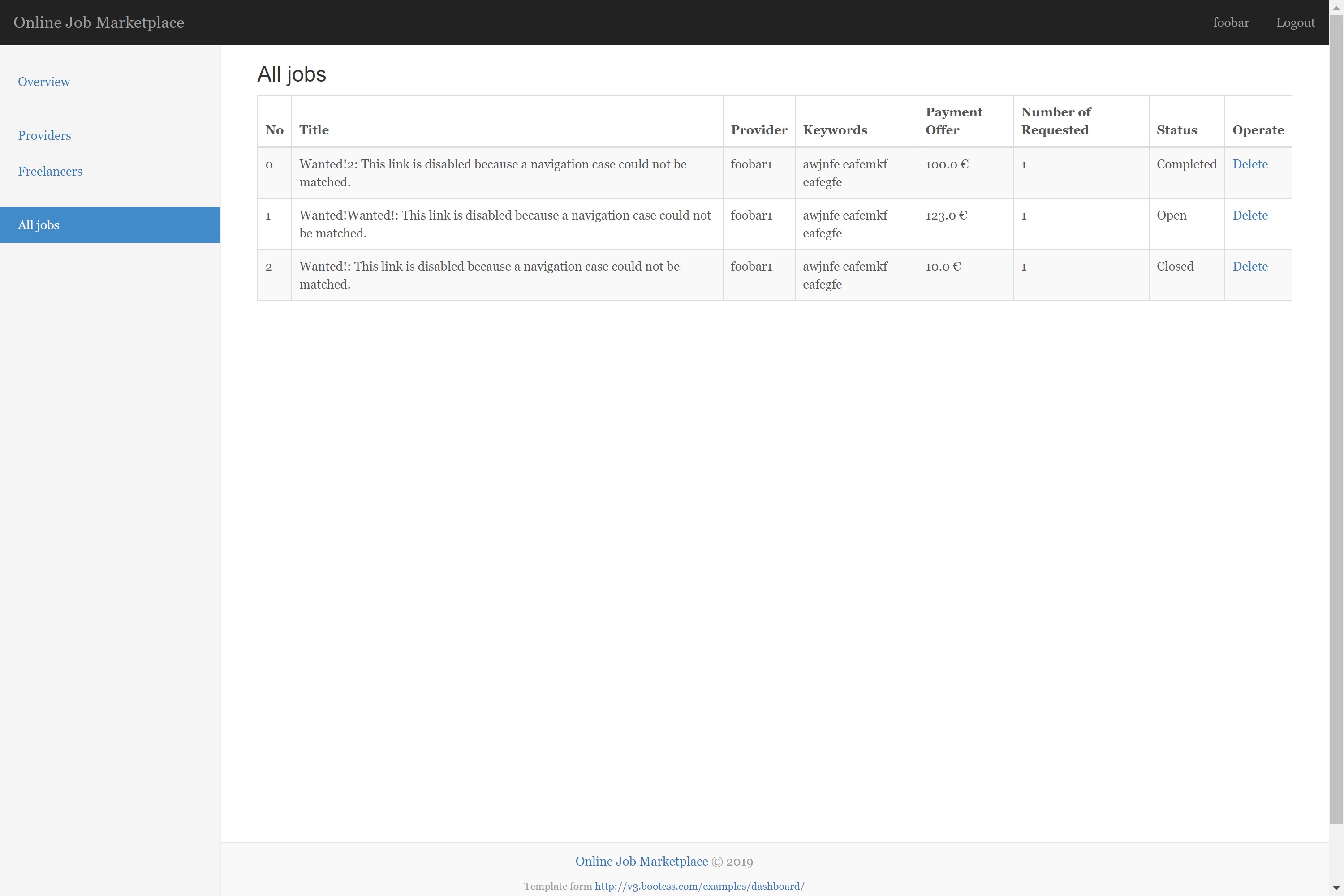The height and width of the screenshot is (896, 1344).
Task: Open the v3.bootcss.com template link
Action: (699, 886)
